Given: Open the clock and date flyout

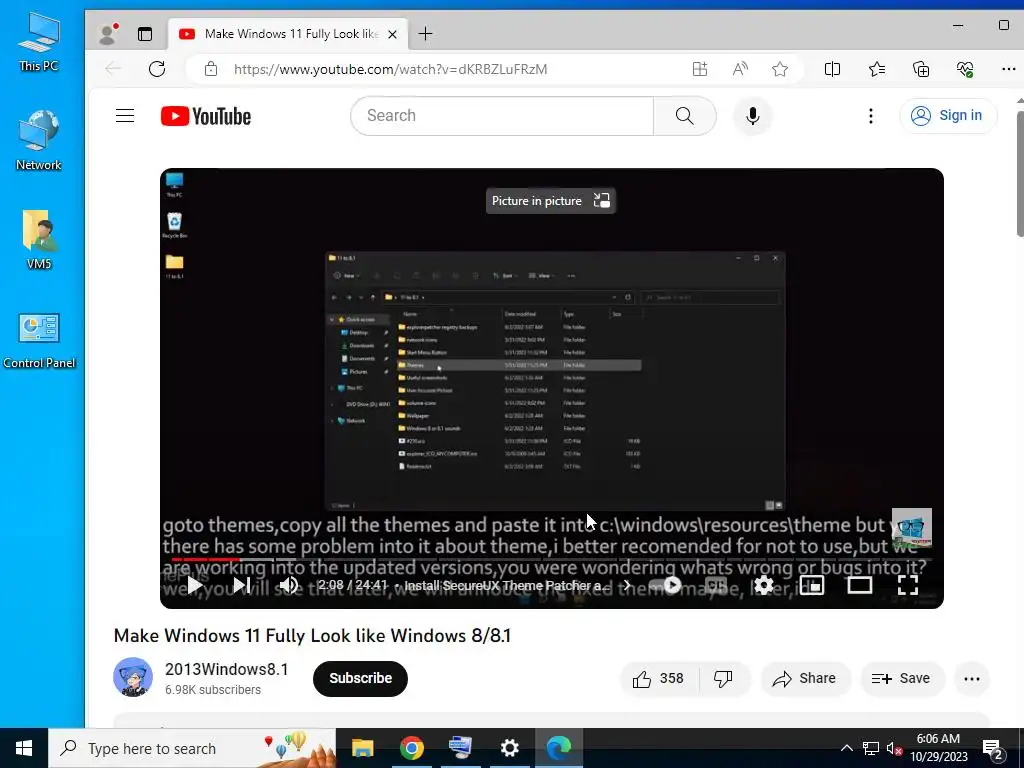Looking at the screenshot, I should (x=938, y=748).
